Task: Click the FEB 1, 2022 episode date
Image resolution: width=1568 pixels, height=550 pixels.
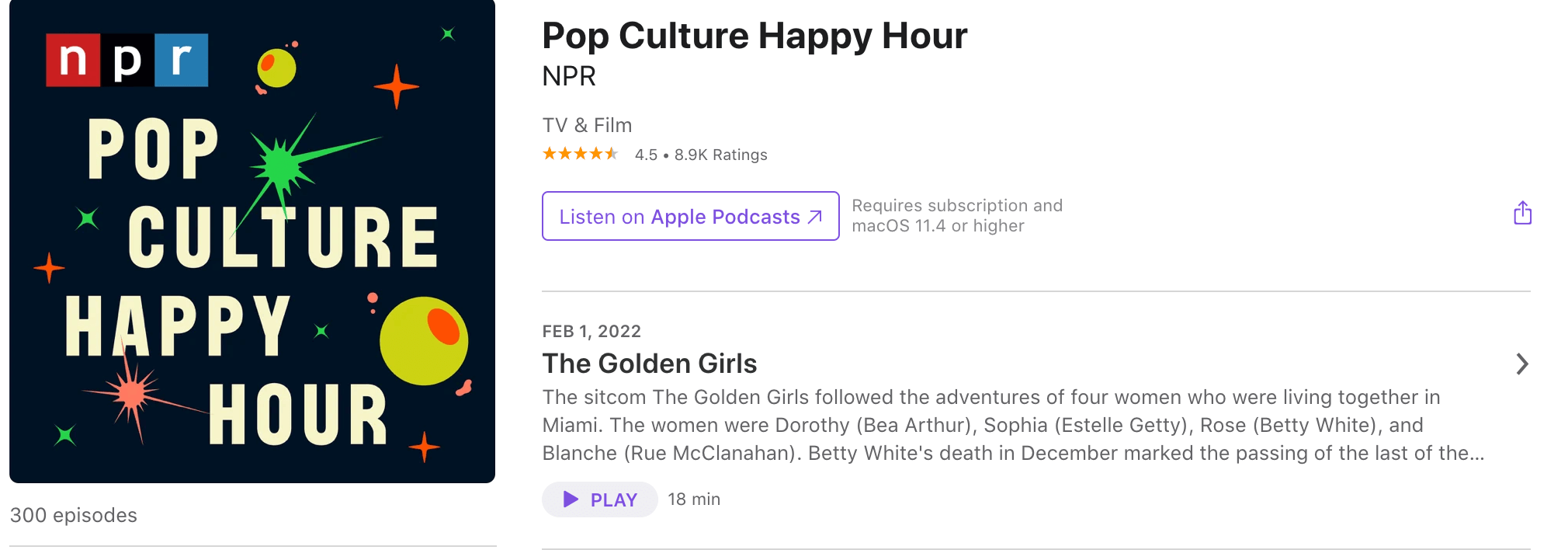Action: tap(591, 331)
